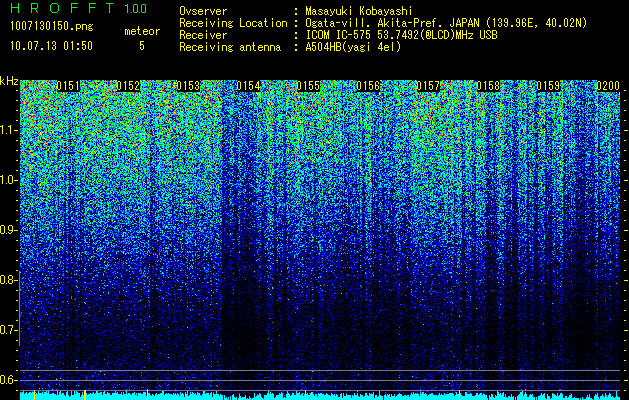Select antenna value A504HB(yagi 4el)

pyautogui.click(x=353, y=47)
